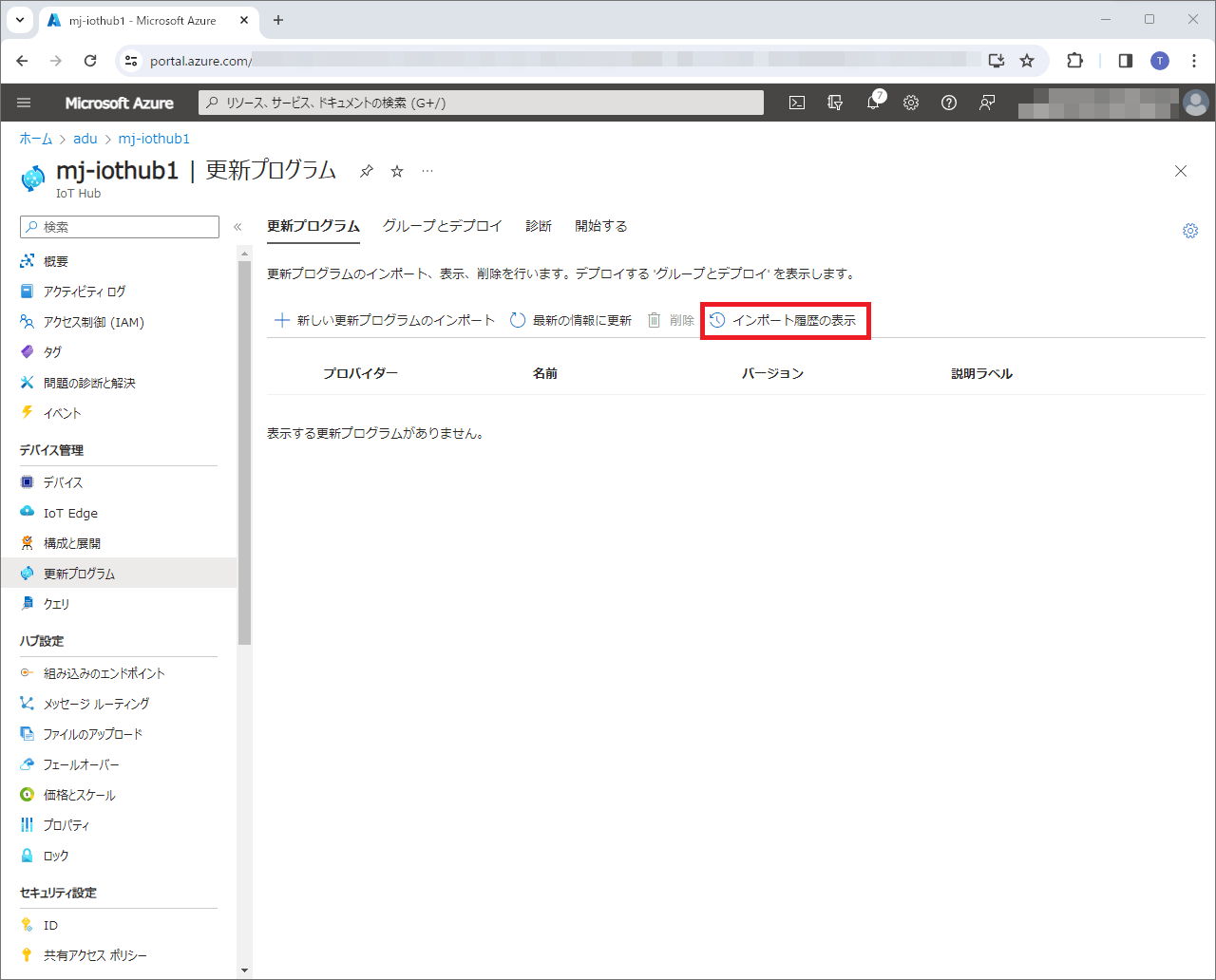Open the more options ellipsis beside title

click(427, 171)
